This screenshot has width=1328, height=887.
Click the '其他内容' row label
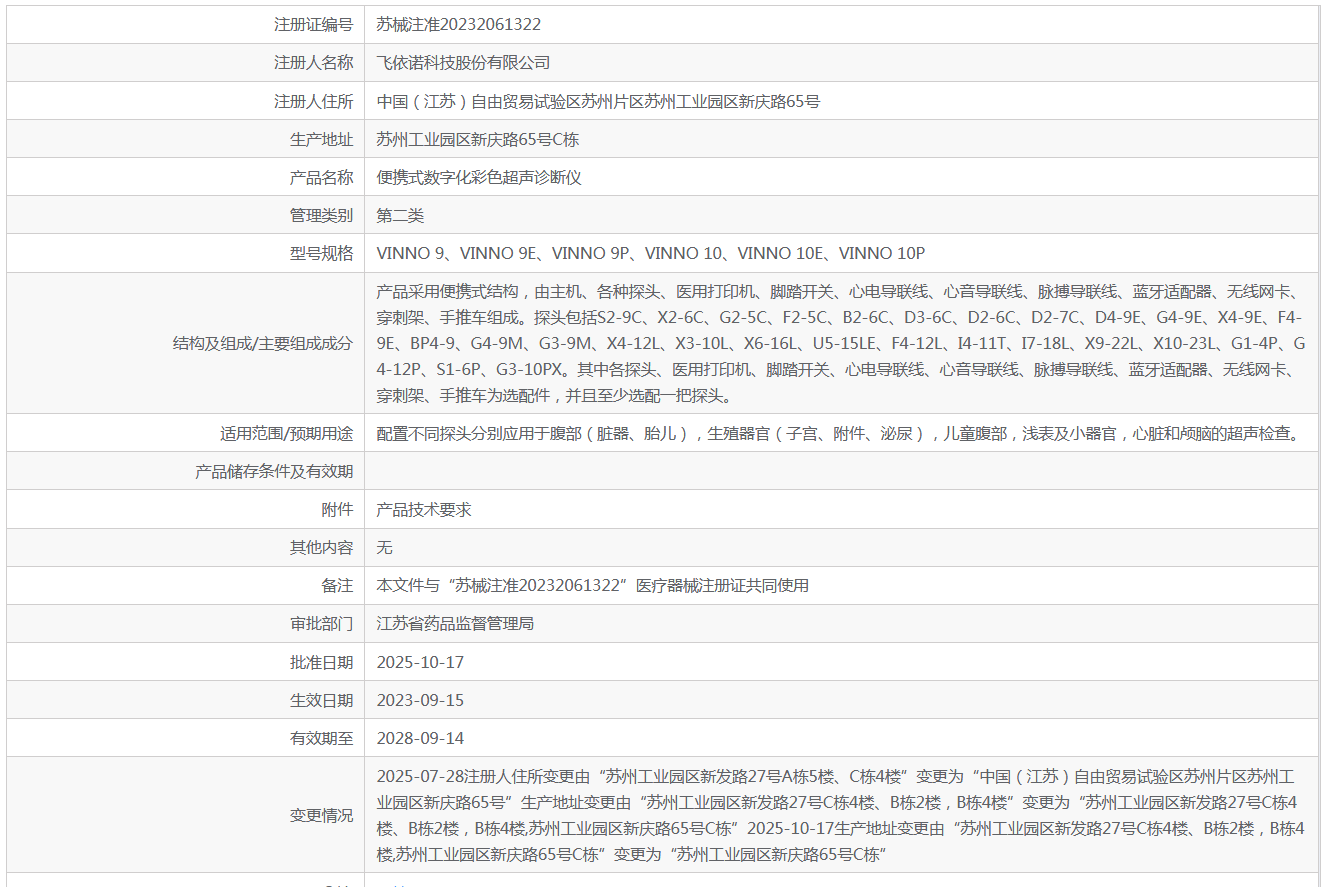click(321, 548)
